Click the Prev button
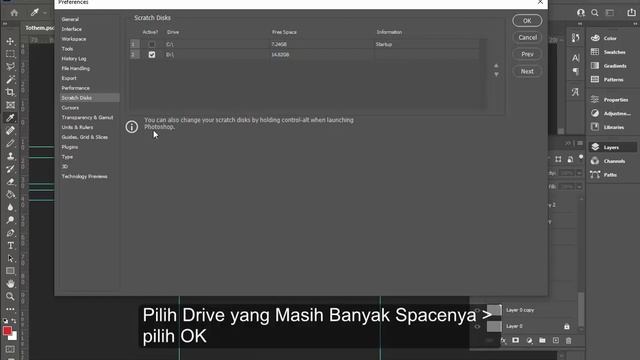 click(527, 54)
